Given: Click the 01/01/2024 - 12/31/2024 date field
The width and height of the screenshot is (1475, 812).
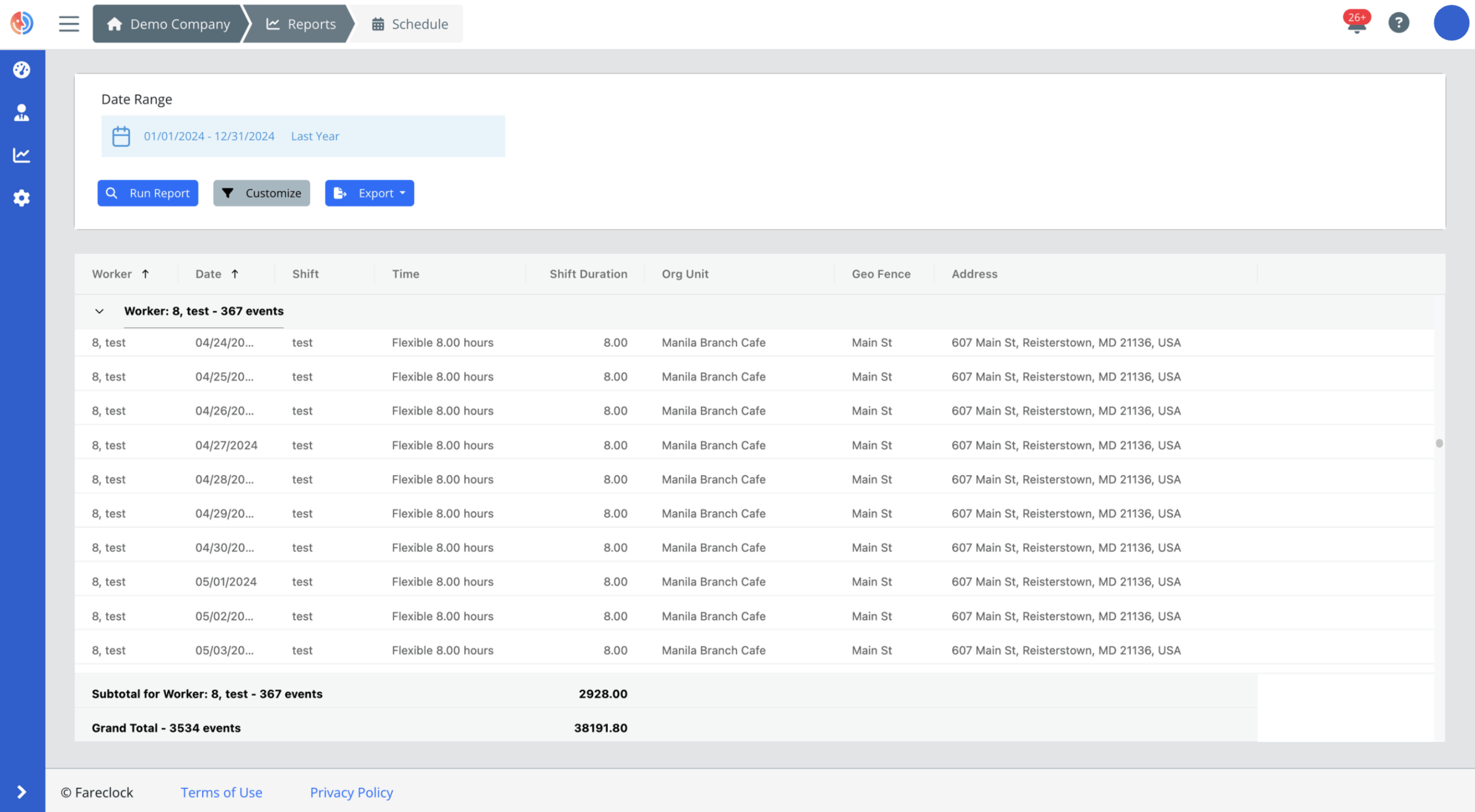Looking at the screenshot, I should (210, 136).
